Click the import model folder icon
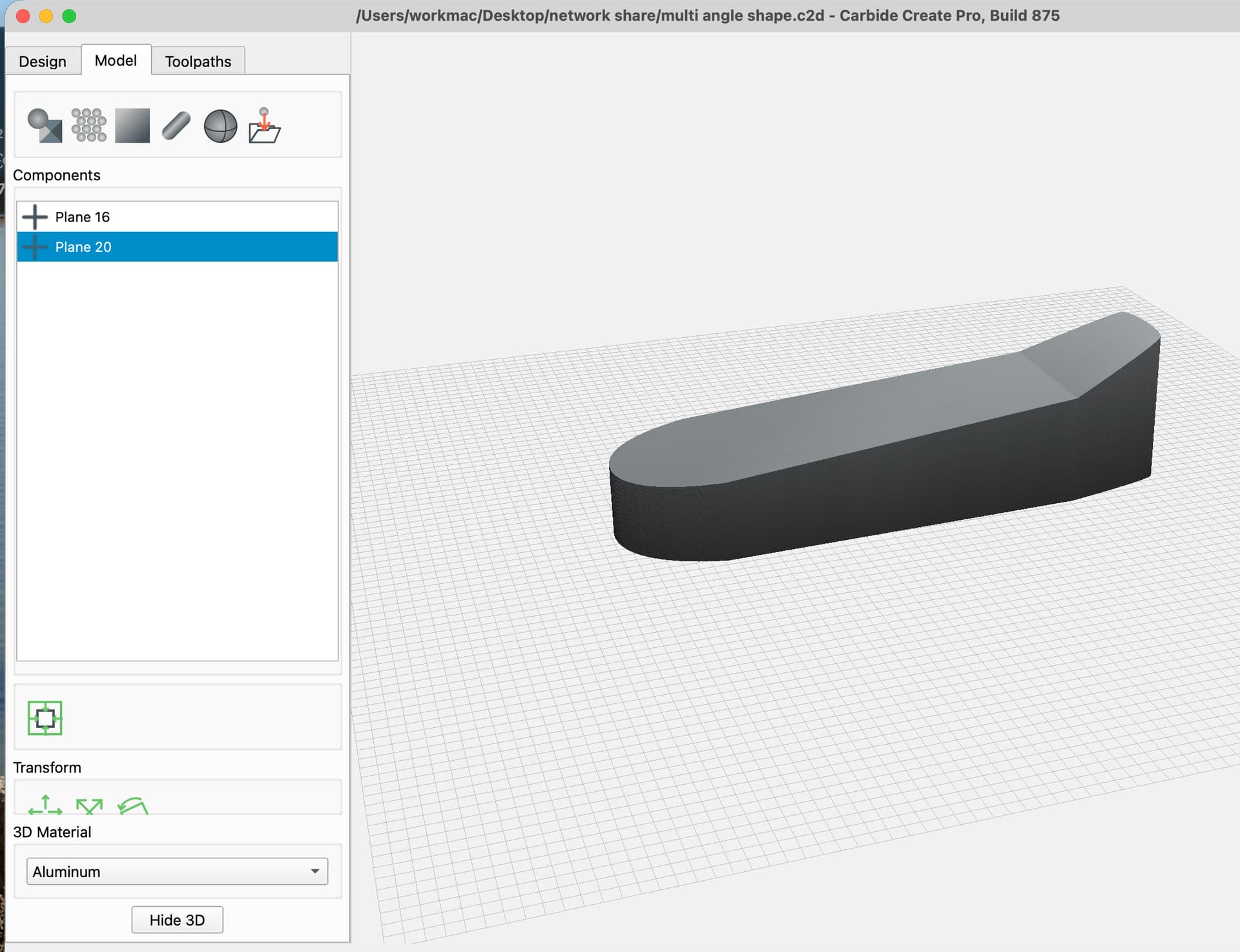 [264, 125]
